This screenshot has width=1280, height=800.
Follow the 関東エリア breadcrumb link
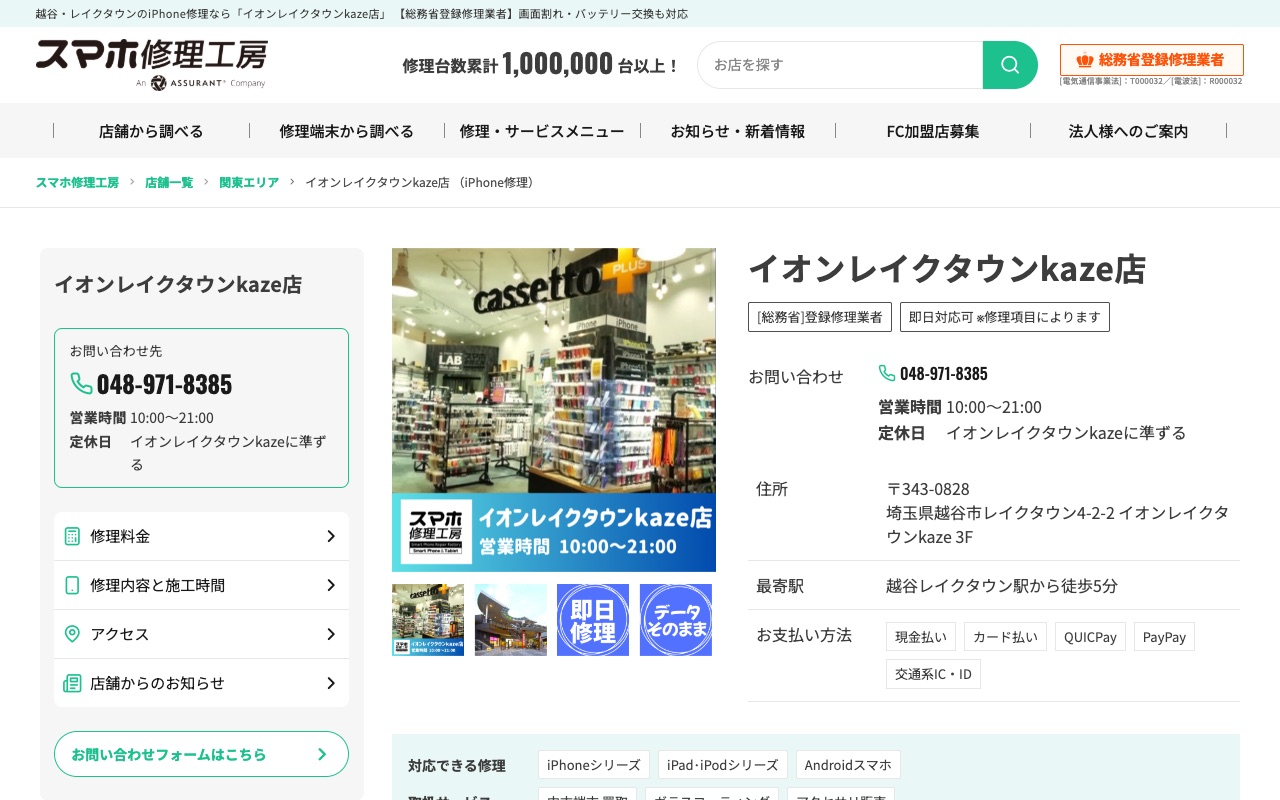pyautogui.click(x=249, y=182)
